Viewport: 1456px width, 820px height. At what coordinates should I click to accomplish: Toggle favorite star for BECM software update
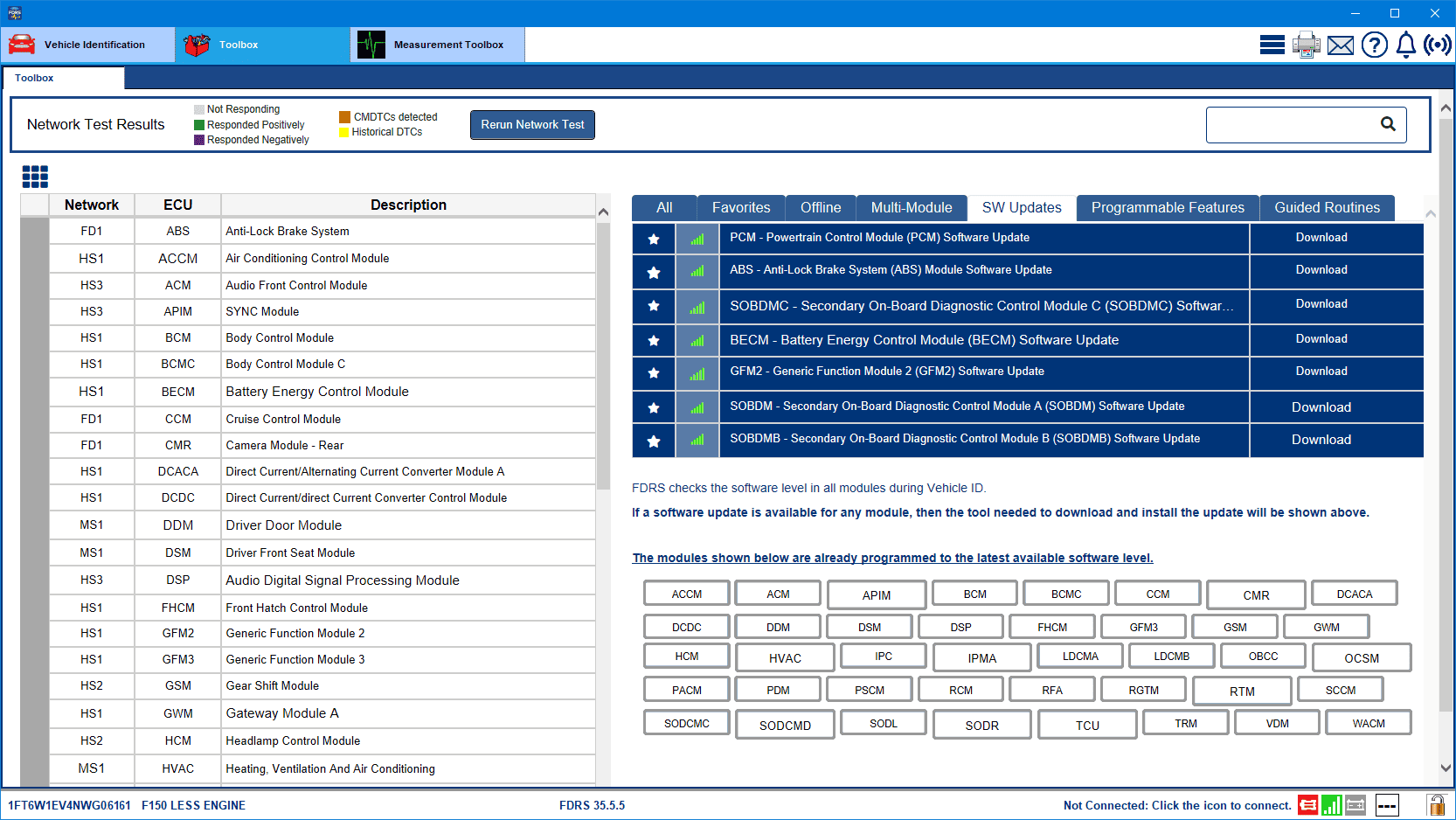[653, 341]
